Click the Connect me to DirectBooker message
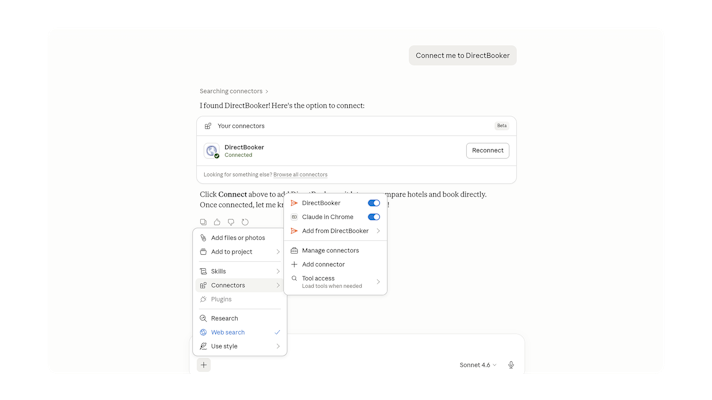Image resolution: width=712 pixels, height=400 pixels. point(462,55)
